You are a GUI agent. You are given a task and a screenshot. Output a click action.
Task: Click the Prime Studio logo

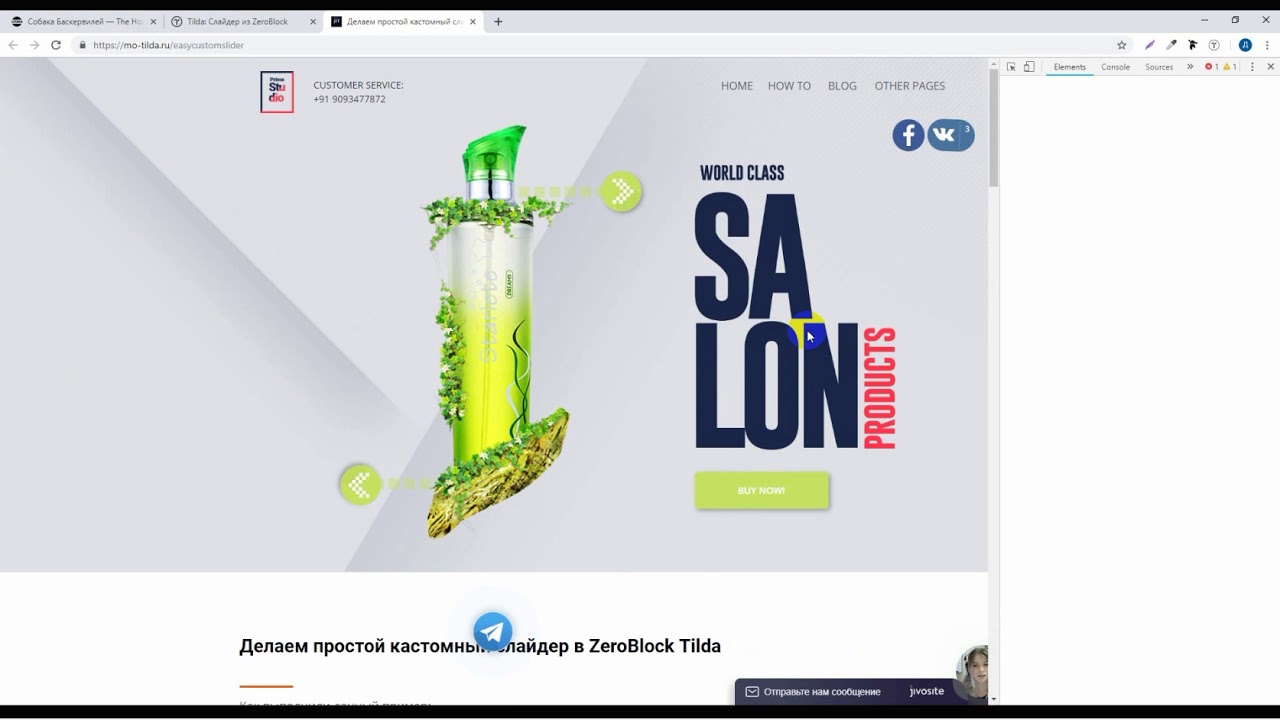pyautogui.click(x=277, y=92)
